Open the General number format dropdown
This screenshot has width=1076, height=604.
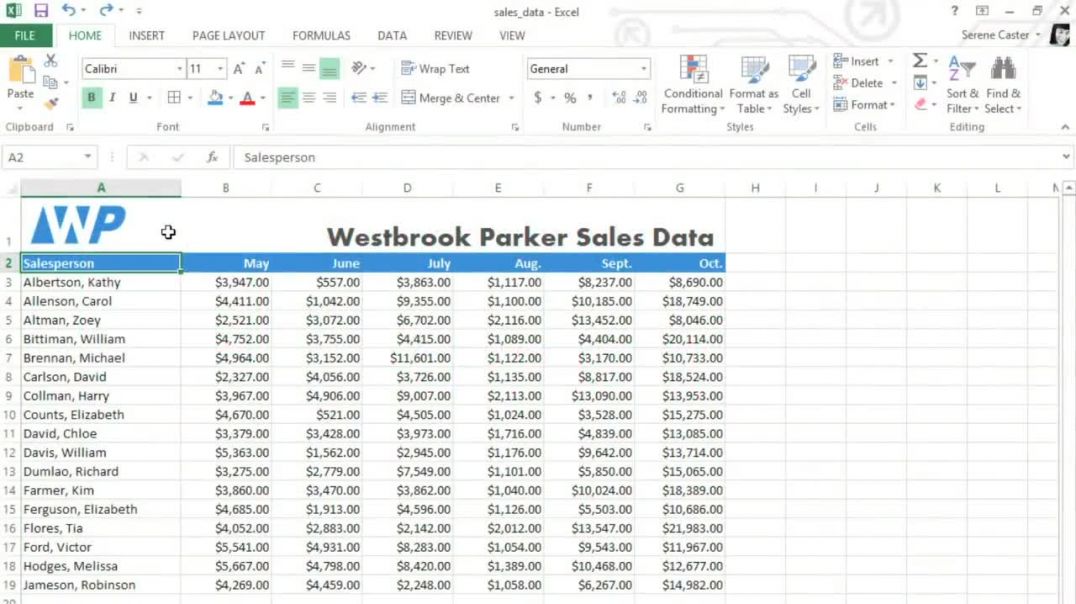click(x=644, y=69)
